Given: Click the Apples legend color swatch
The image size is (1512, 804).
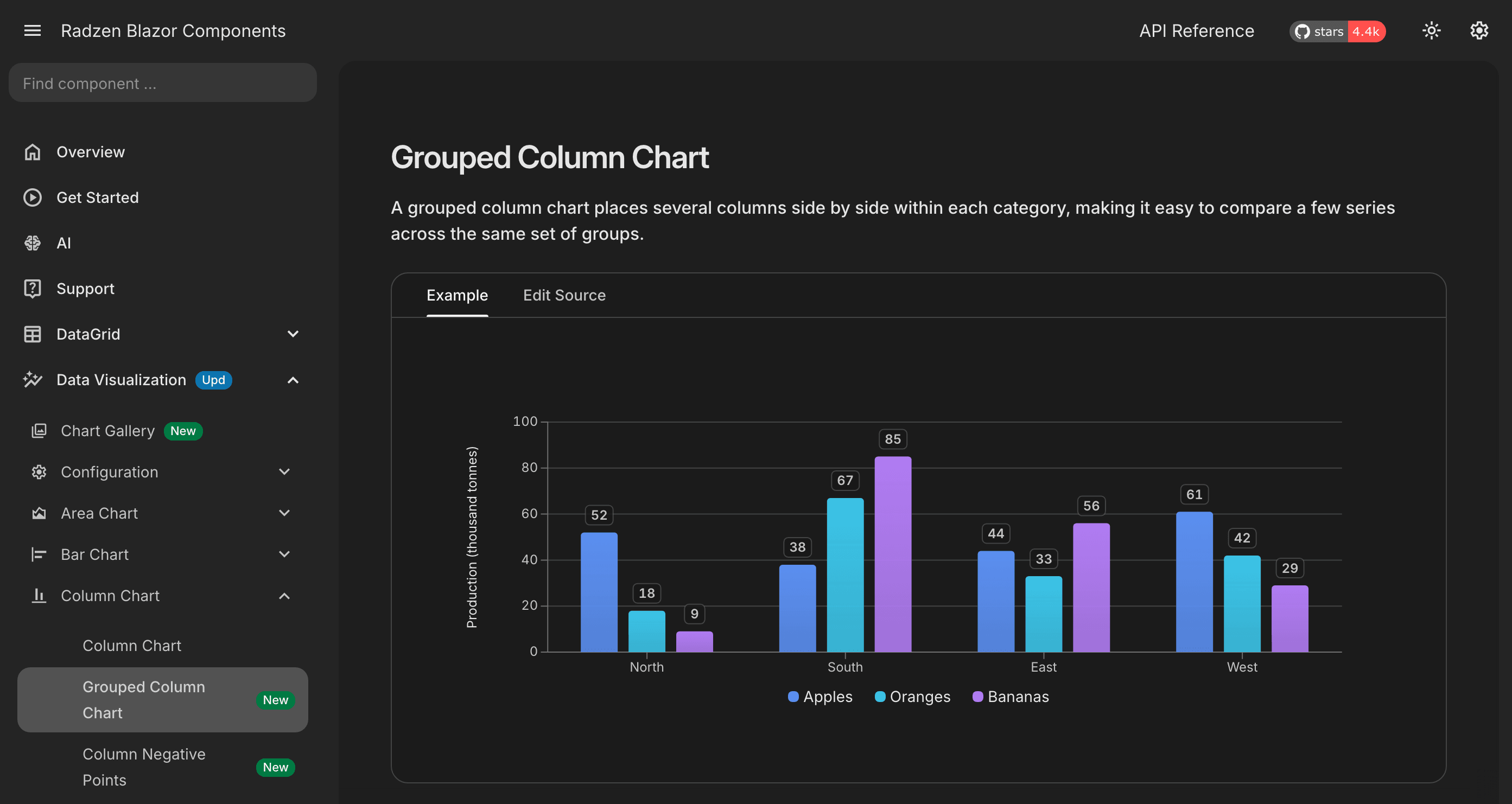Looking at the screenshot, I should (x=793, y=697).
